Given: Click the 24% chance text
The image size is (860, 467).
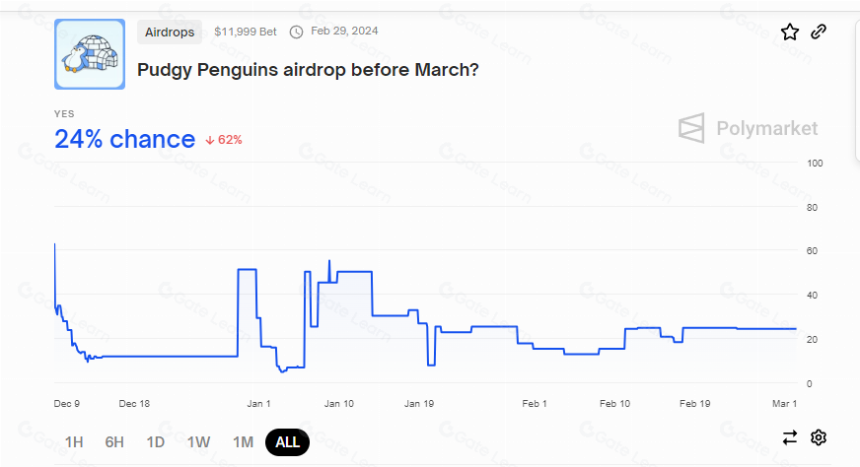Looking at the screenshot, I should point(125,139).
